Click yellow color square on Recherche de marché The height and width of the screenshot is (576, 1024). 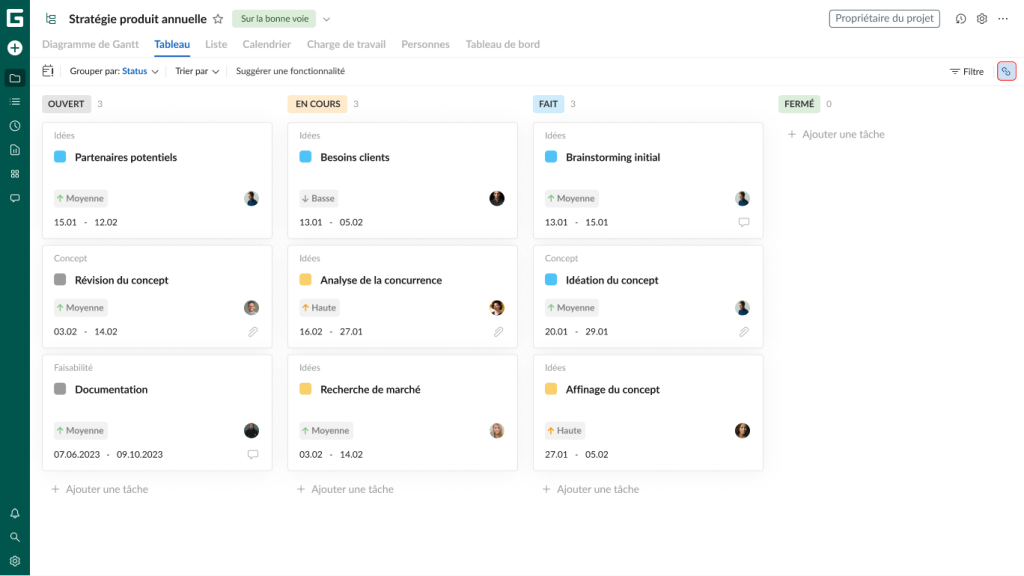306,389
